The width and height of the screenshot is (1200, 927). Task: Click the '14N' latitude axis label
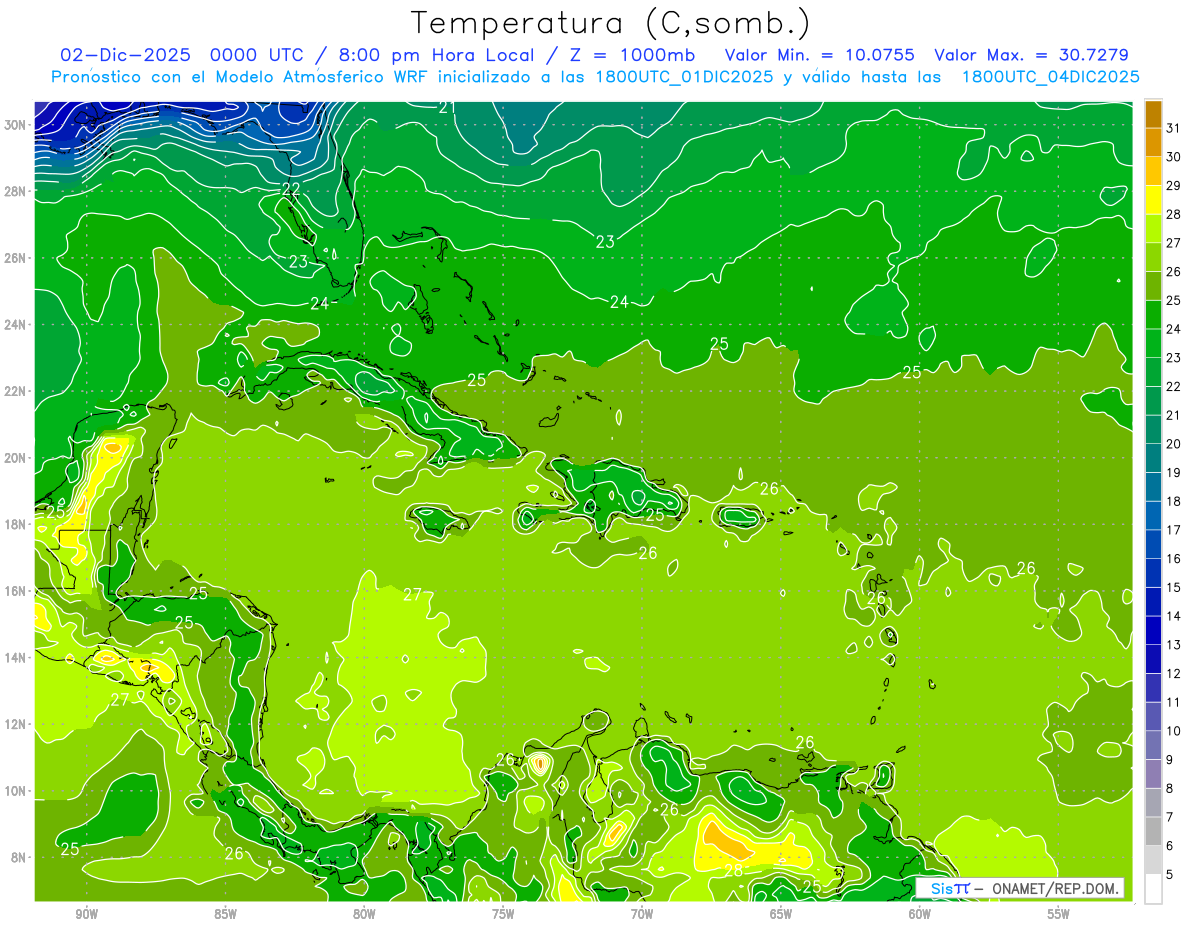point(17,657)
